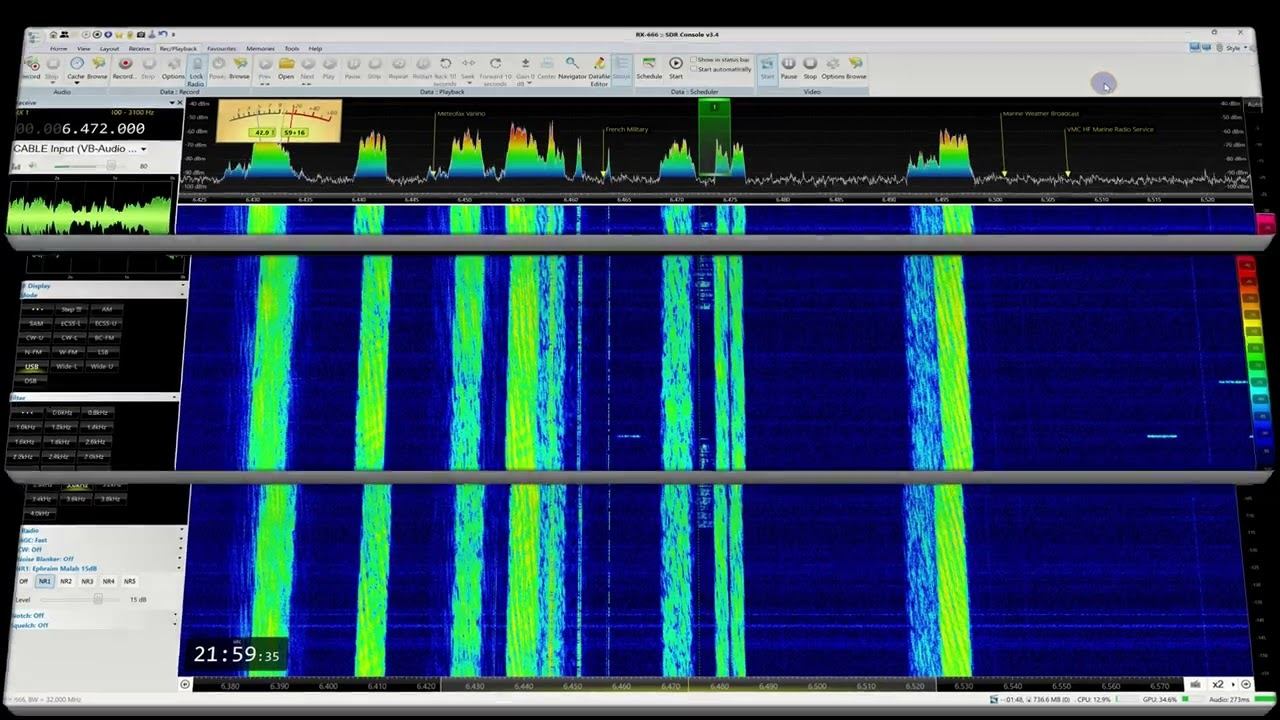Open the Receive ribbon tab

coord(139,48)
